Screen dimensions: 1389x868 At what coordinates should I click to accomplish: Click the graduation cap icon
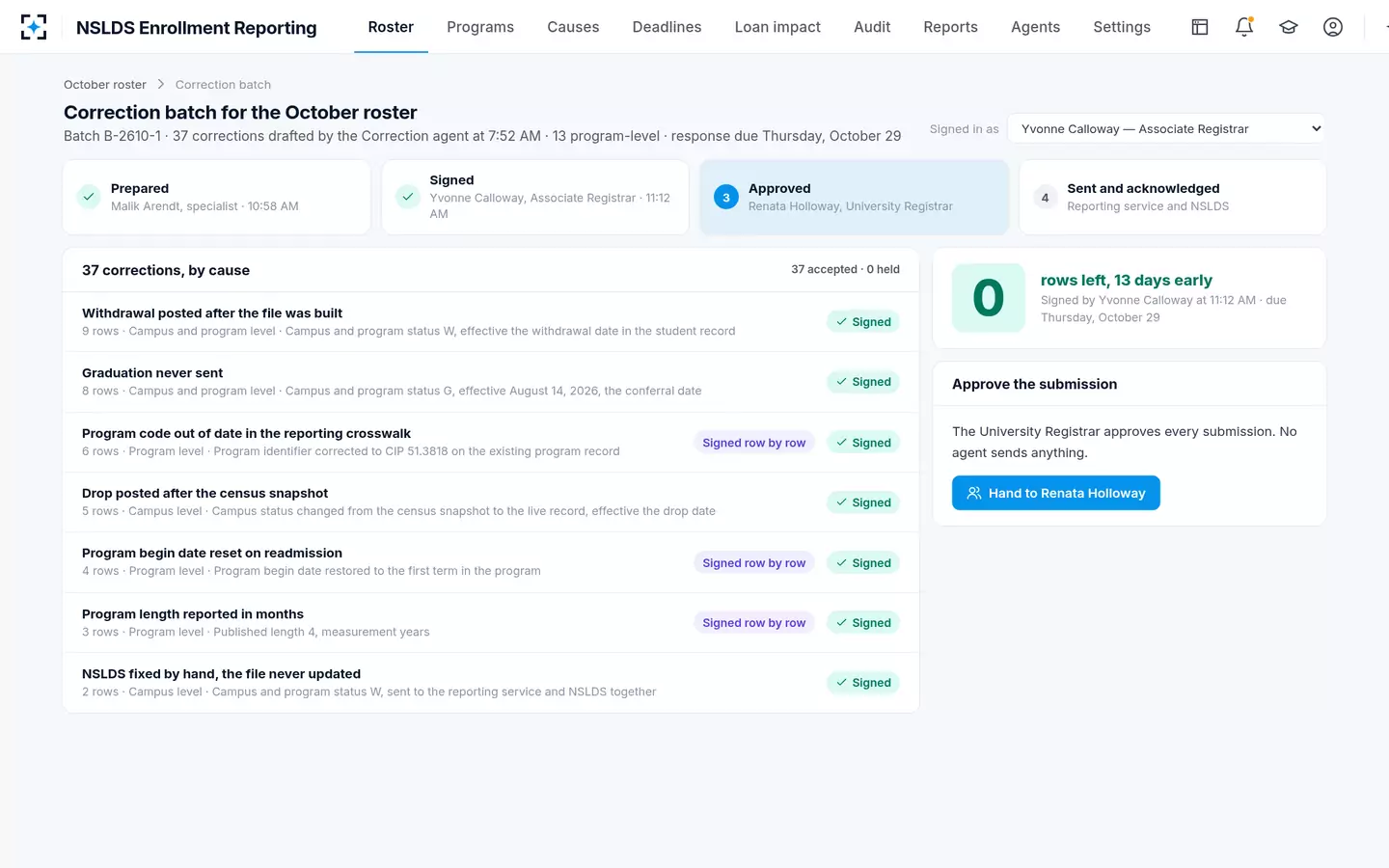click(1289, 27)
